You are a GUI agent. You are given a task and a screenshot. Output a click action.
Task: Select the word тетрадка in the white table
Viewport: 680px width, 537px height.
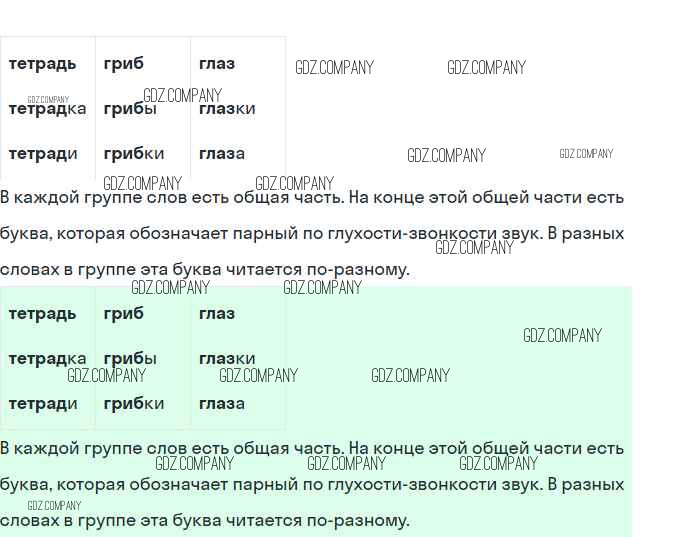47,109
